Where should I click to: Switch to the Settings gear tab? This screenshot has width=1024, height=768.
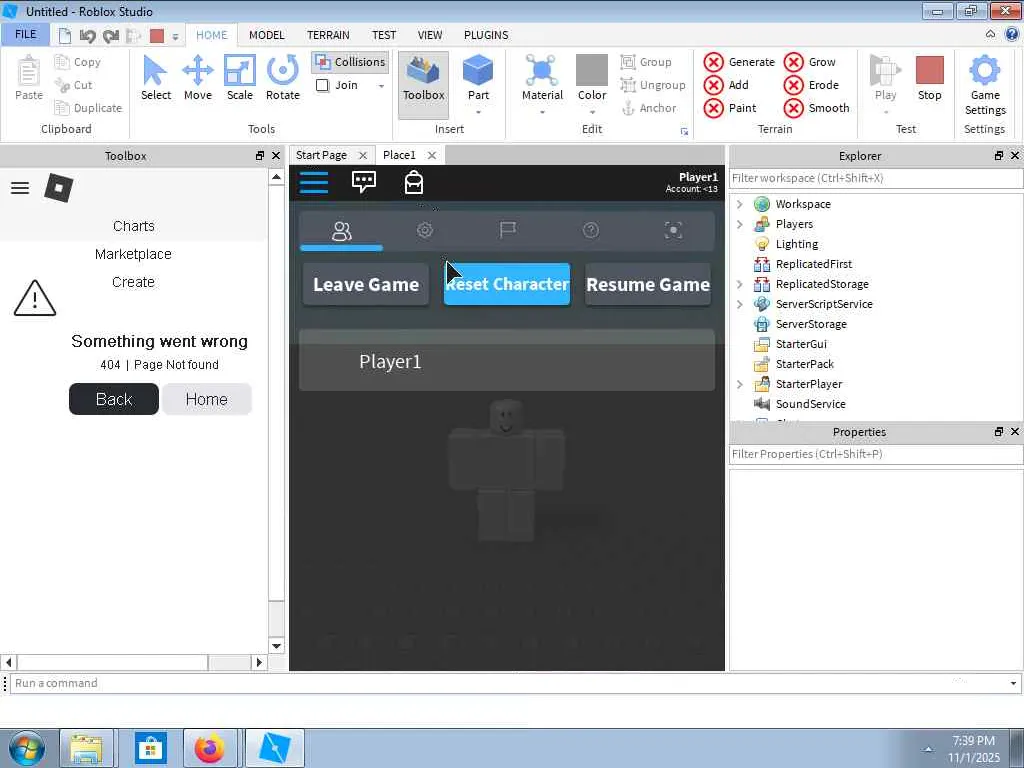click(424, 230)
